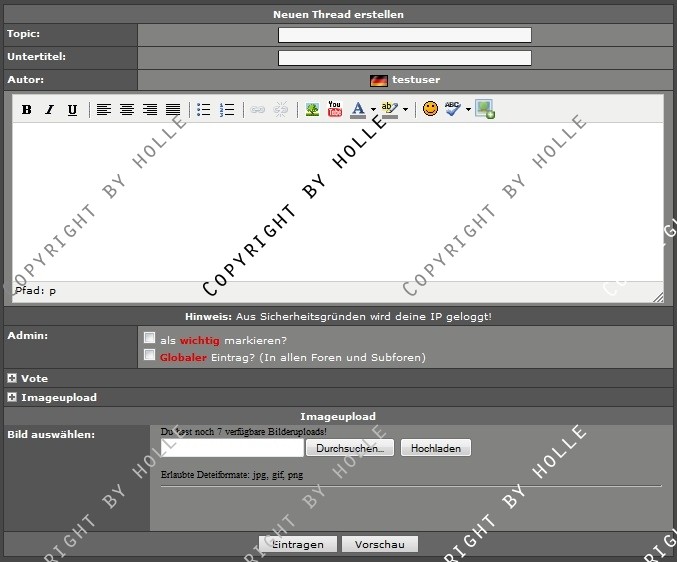The image size is (677, 562).
Task: Click the German flag next to testuser
Action: [x=379, y=80]
